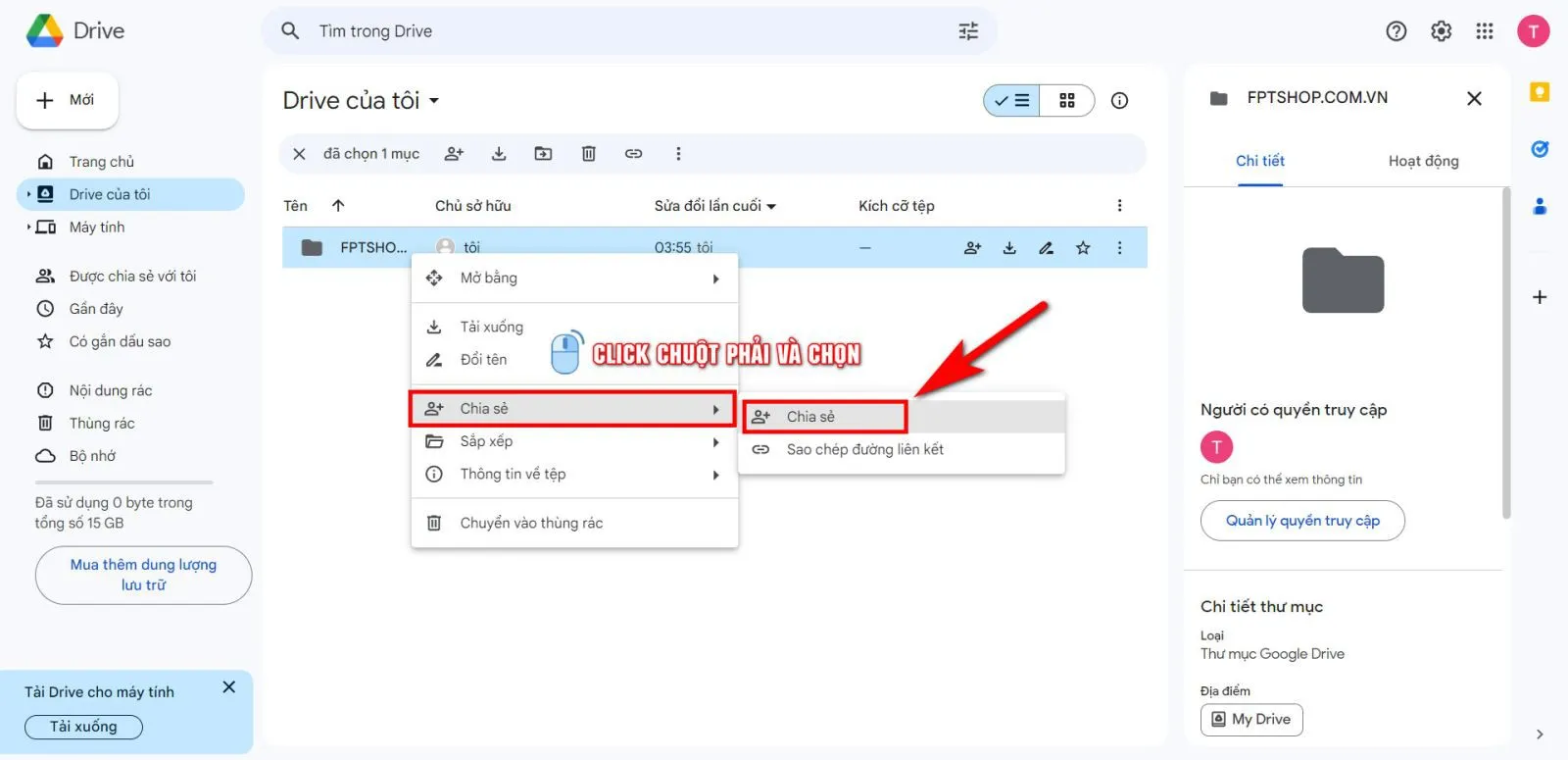Click My Drive location chip
Screen dimensions: 1568x760
point(1251,719)
